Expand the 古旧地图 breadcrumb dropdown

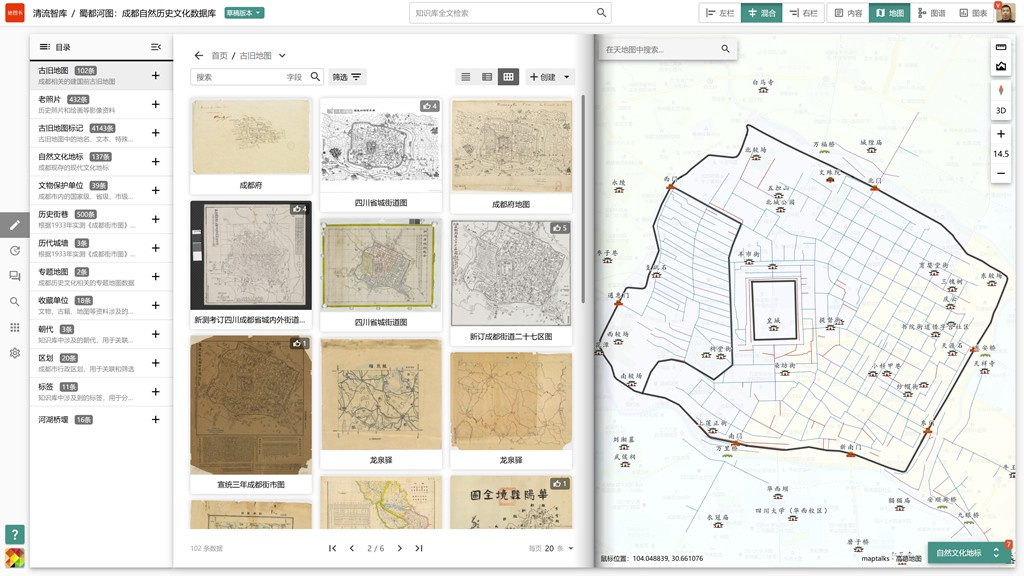coord(282,56)
